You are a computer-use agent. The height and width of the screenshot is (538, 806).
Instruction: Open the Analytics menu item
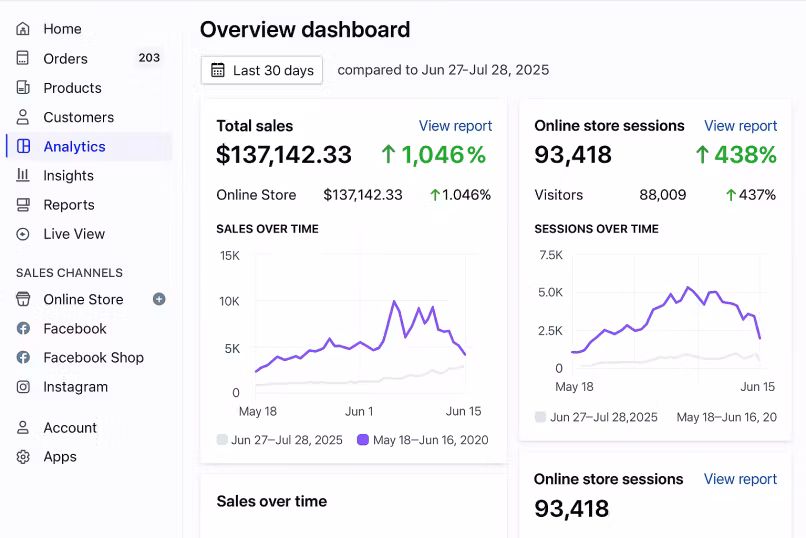point(74,147)
